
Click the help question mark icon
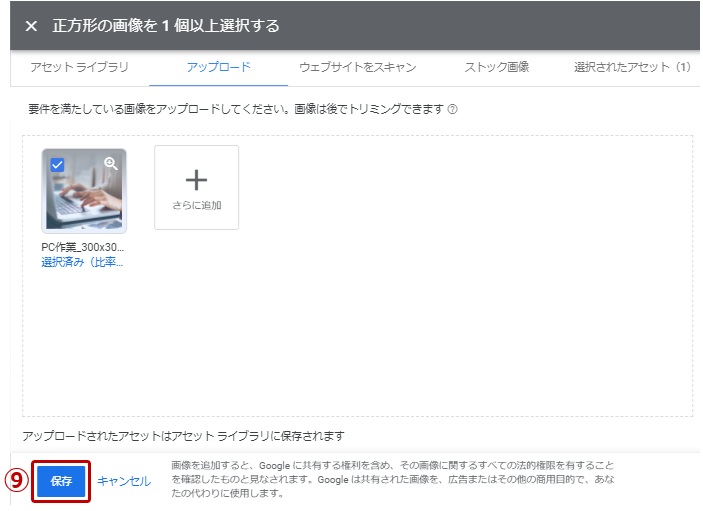(453, 109)
